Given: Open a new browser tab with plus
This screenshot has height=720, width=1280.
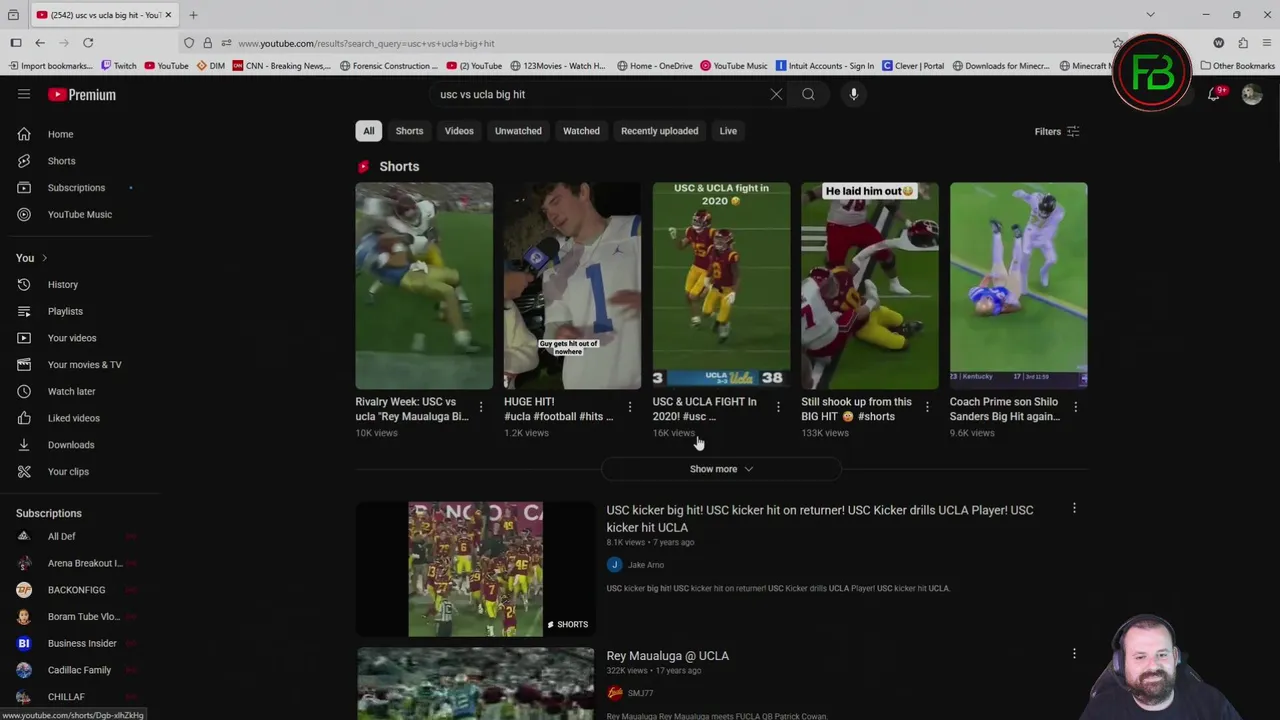Looking at the screenshot, I should point(193,15).
